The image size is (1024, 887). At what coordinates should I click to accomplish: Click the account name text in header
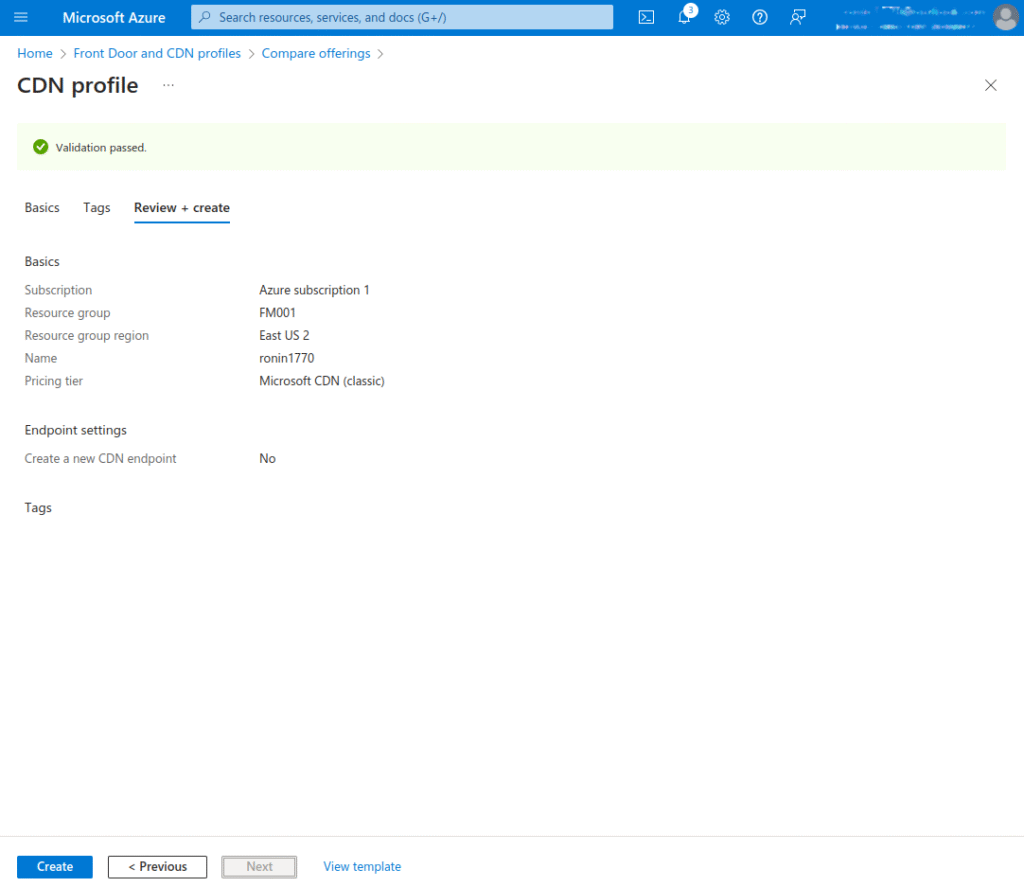(910, 18)
